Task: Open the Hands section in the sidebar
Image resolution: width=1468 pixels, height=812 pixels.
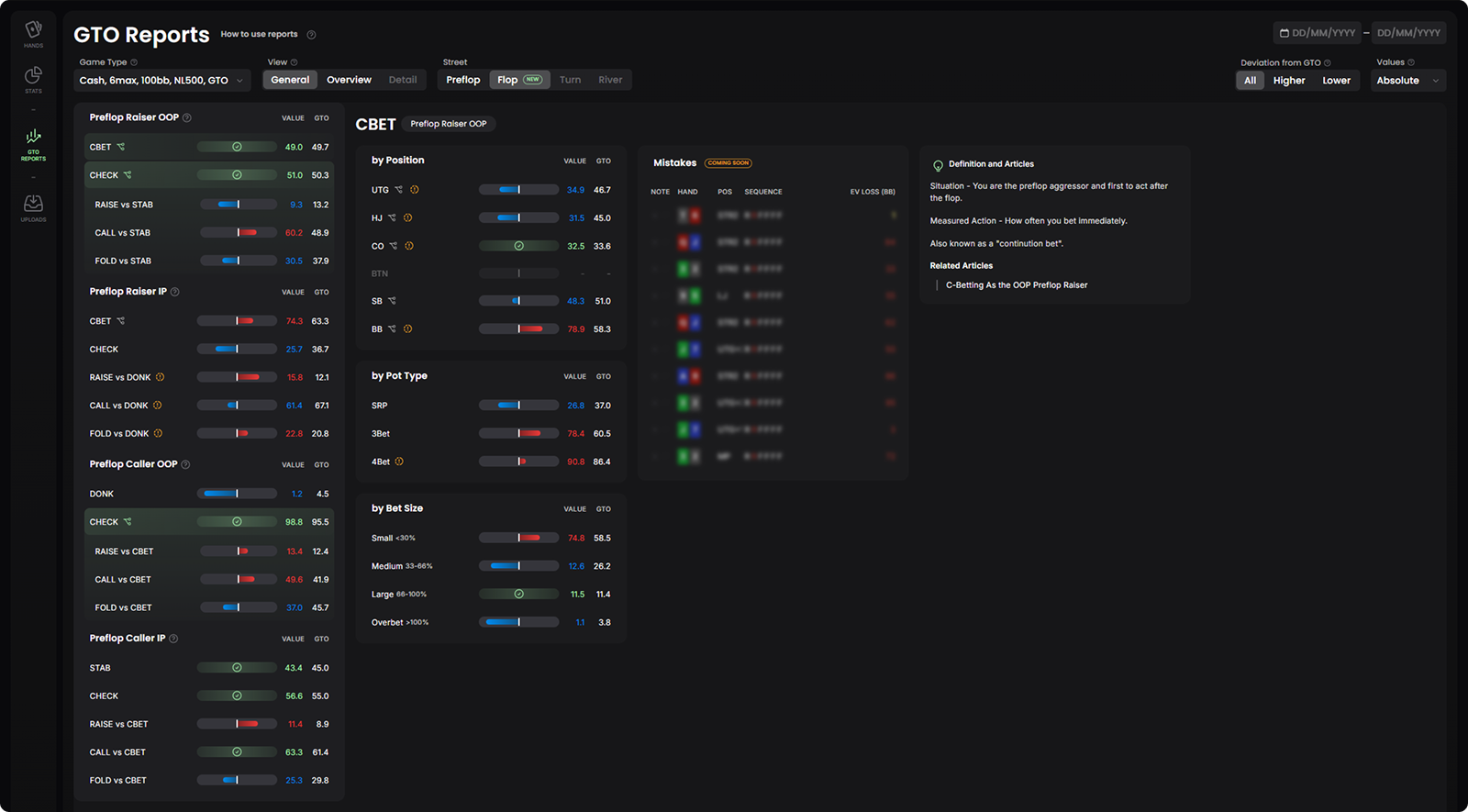Action: coord(33,32)
